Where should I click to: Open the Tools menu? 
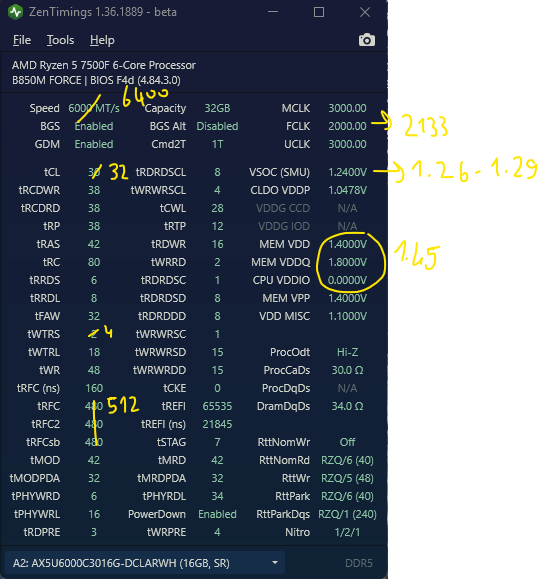60,40
